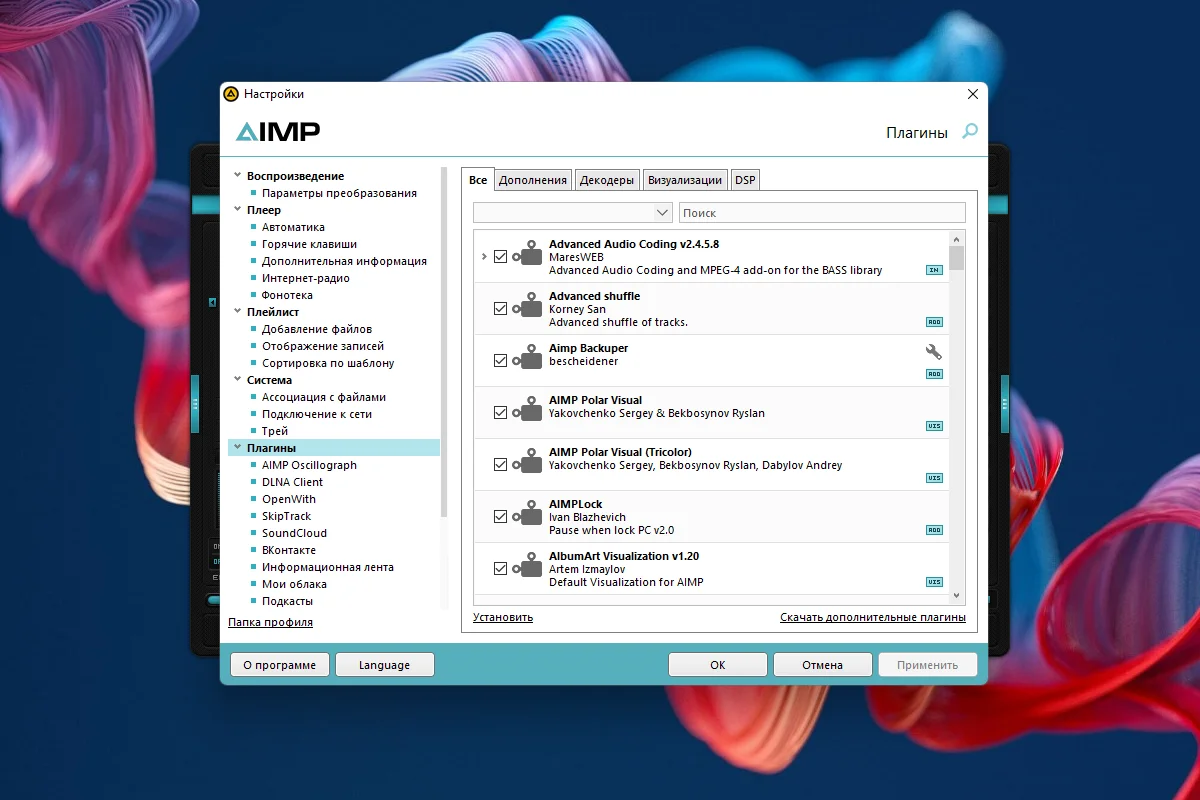The width and height of the screenshot is (1200, 800).
Task: Collapse the Система tree section
Action: tap(237, 380)
